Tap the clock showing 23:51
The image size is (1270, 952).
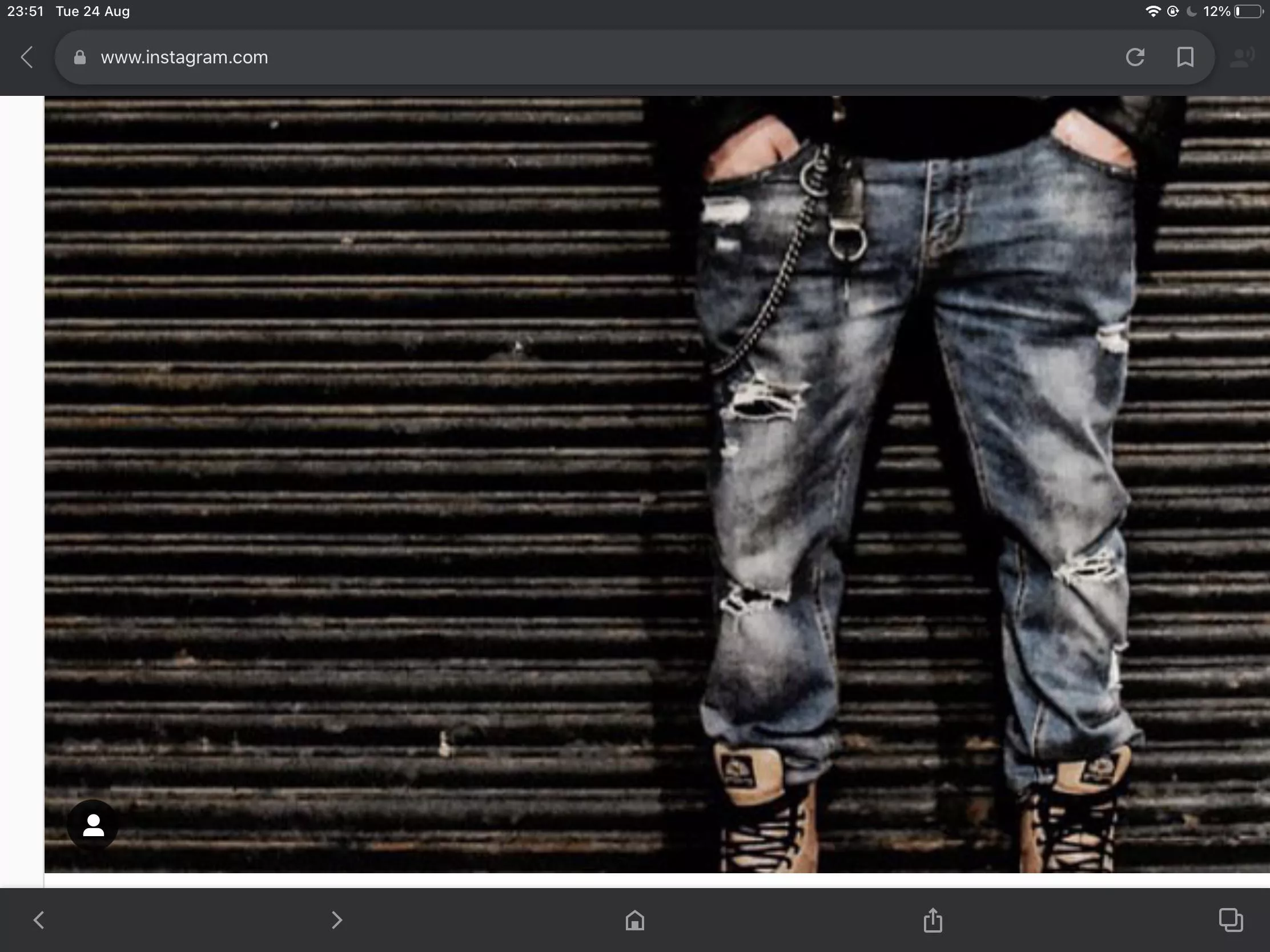26,10
